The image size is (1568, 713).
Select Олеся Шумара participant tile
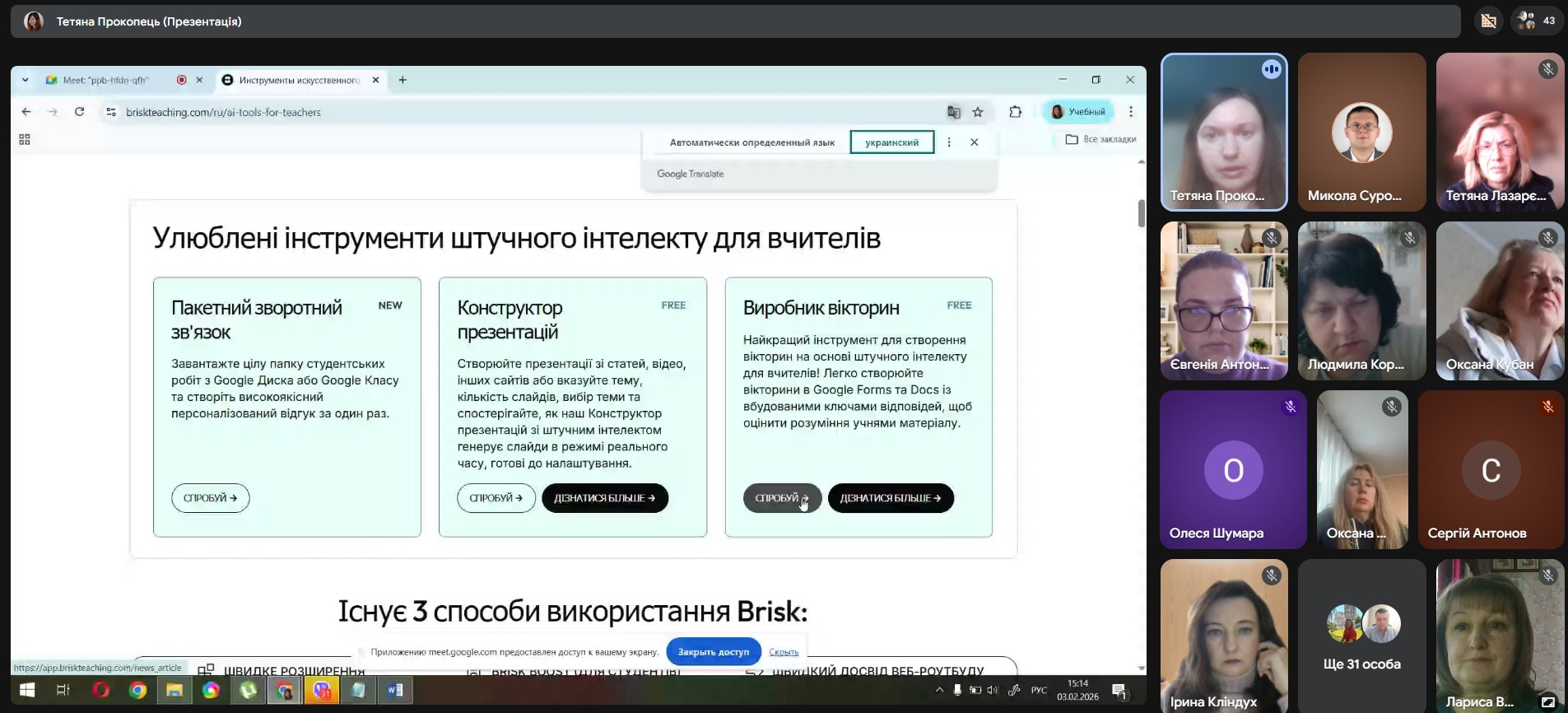tap(1233, 469)
